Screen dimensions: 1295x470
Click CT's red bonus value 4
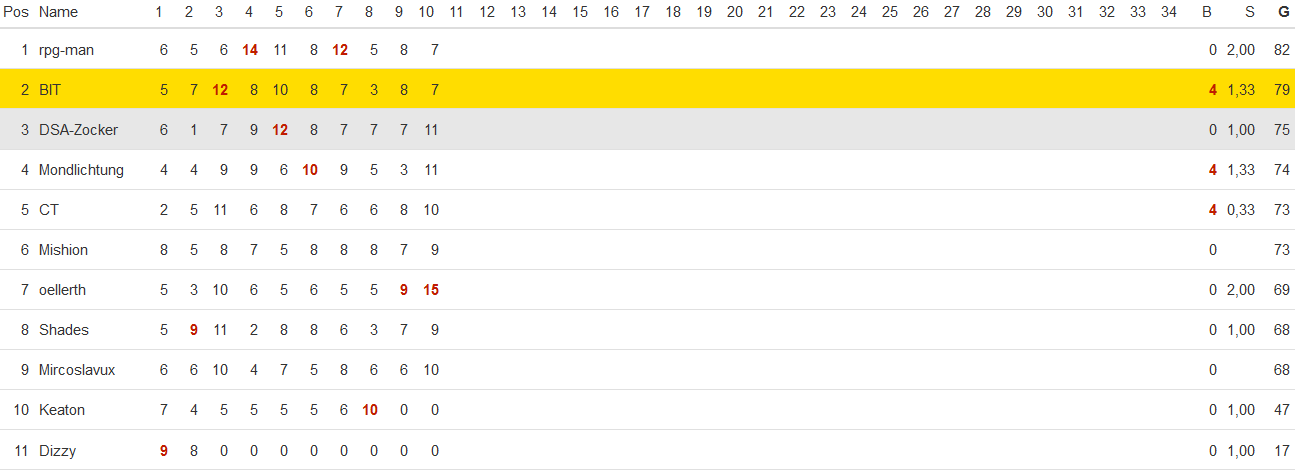[x=1213, y=210]
